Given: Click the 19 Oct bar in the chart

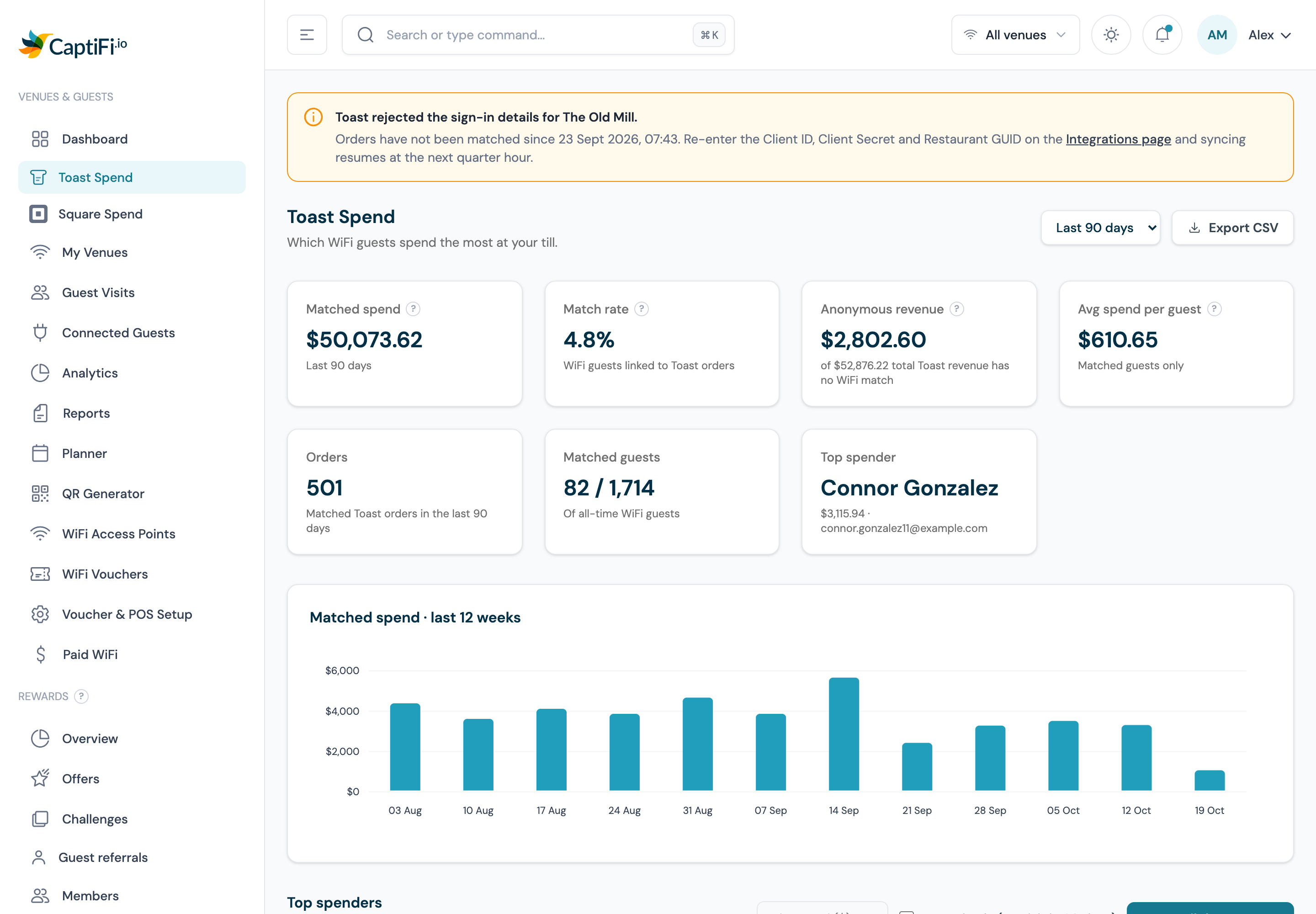Looking at the screenshot, I should coord(1209,781).
